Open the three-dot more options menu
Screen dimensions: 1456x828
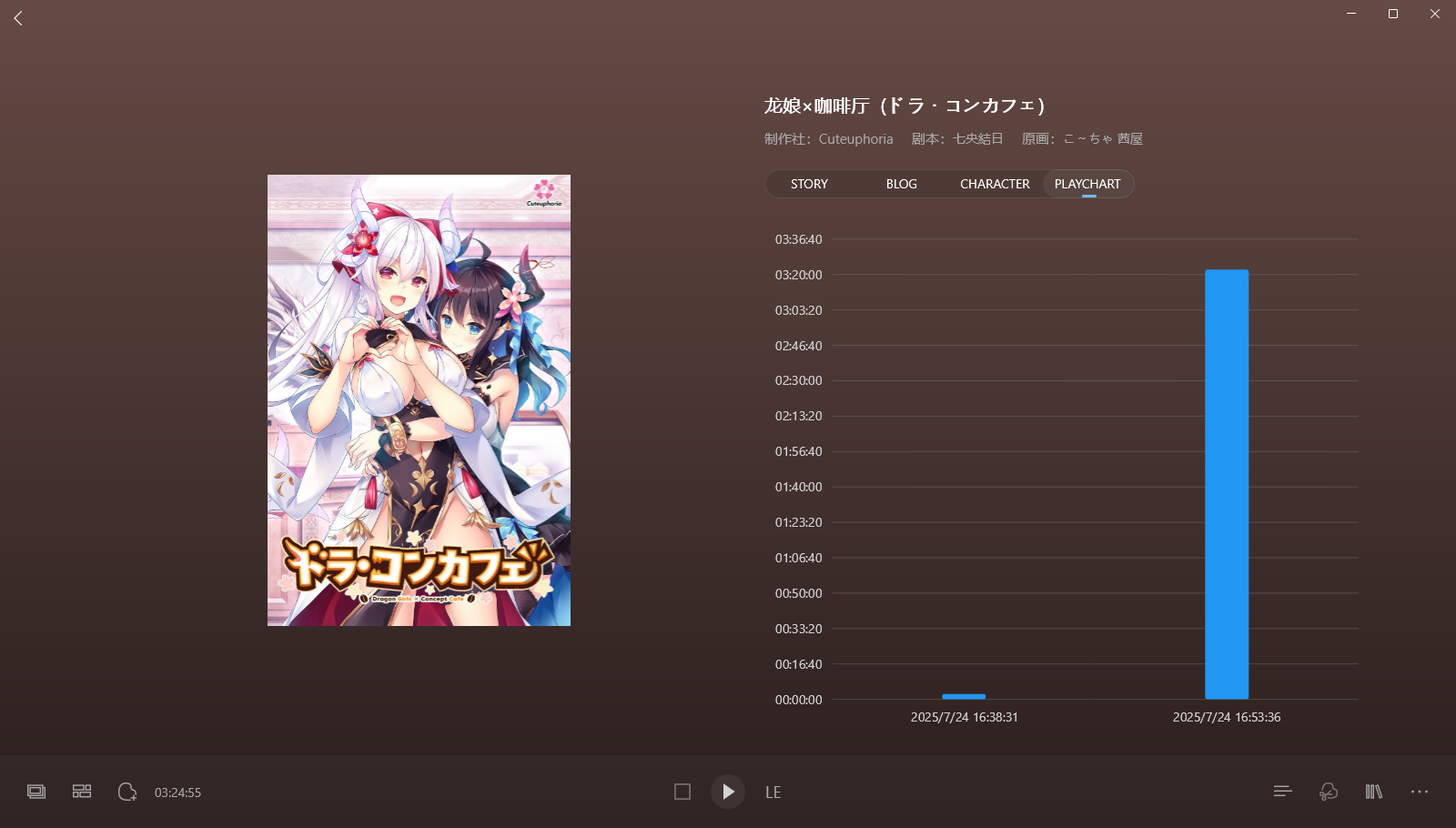tap(1419, 792)
